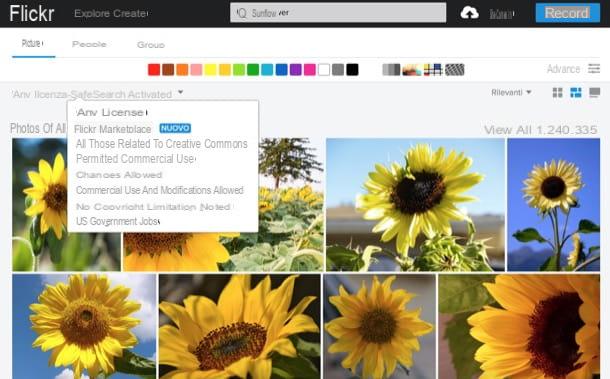Open the advanced filter sliders icon

point(594,69)
